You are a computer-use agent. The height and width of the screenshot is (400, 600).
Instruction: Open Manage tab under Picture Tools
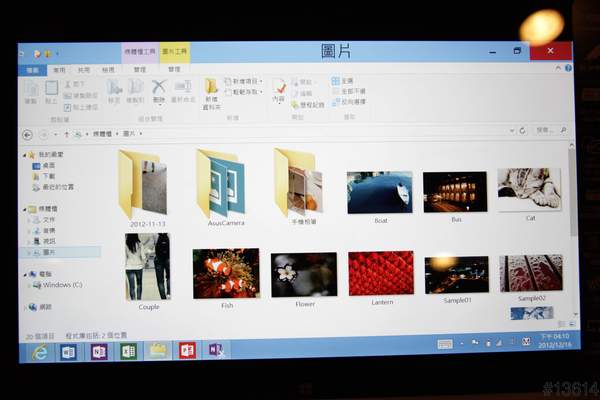(174, 69)
